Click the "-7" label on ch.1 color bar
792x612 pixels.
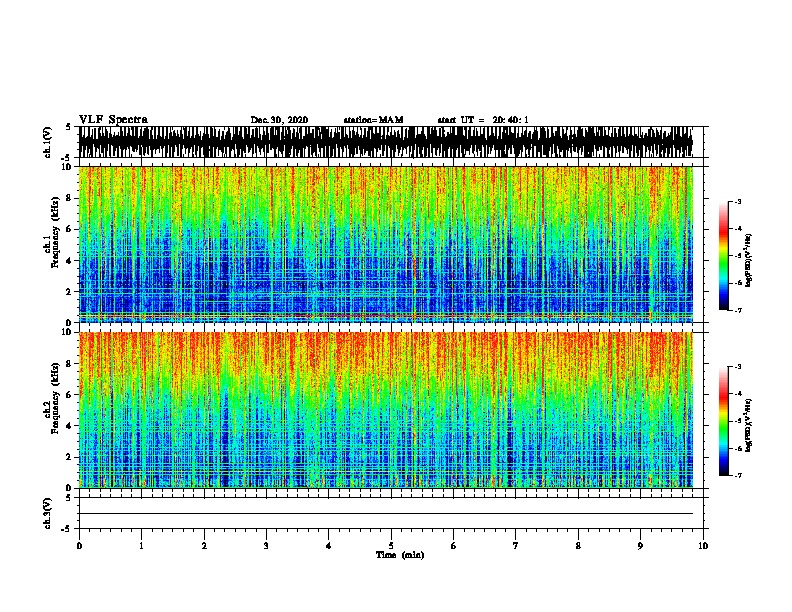pos(737,310)
